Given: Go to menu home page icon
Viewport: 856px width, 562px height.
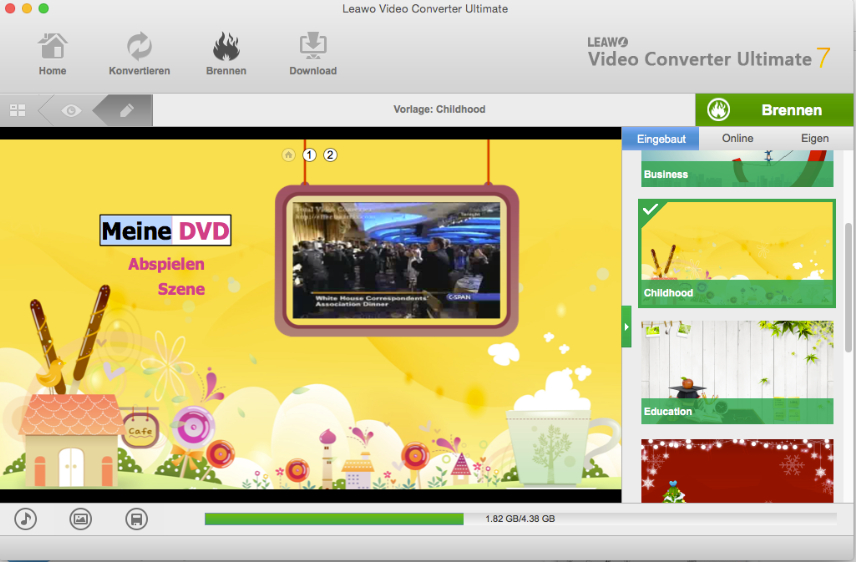Looking at the screenshot, I should click(288, 155).
